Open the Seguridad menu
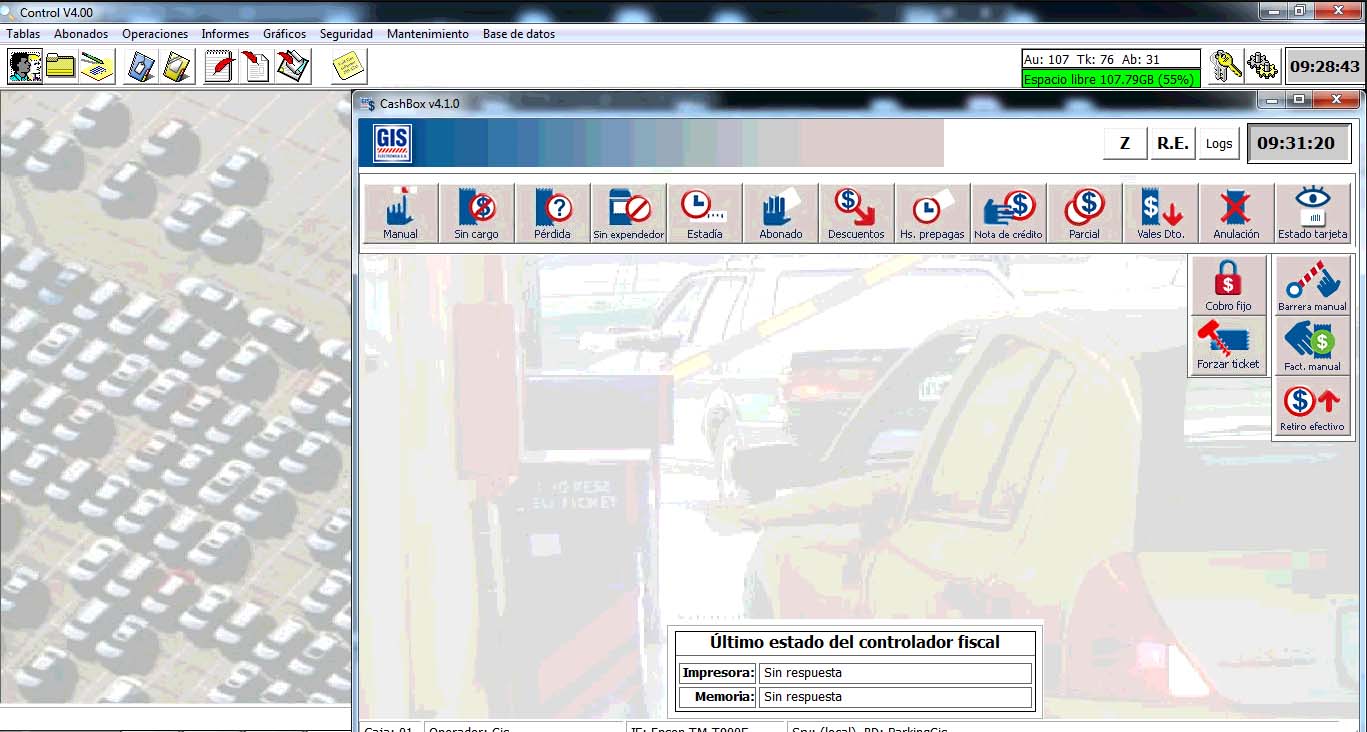 pos(346,34)
